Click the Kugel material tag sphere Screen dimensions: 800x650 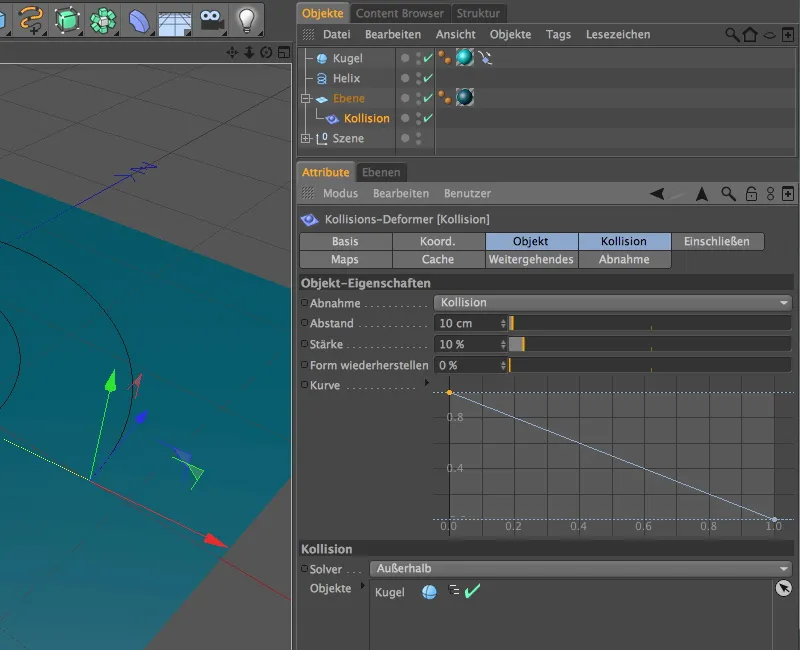point(464,57)
